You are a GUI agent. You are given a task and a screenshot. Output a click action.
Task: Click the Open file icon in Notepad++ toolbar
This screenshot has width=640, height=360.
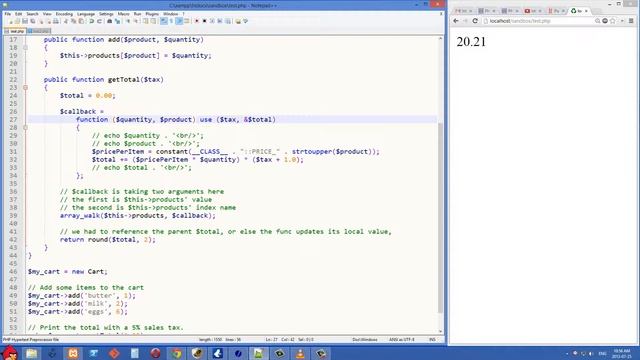(17, 21)
